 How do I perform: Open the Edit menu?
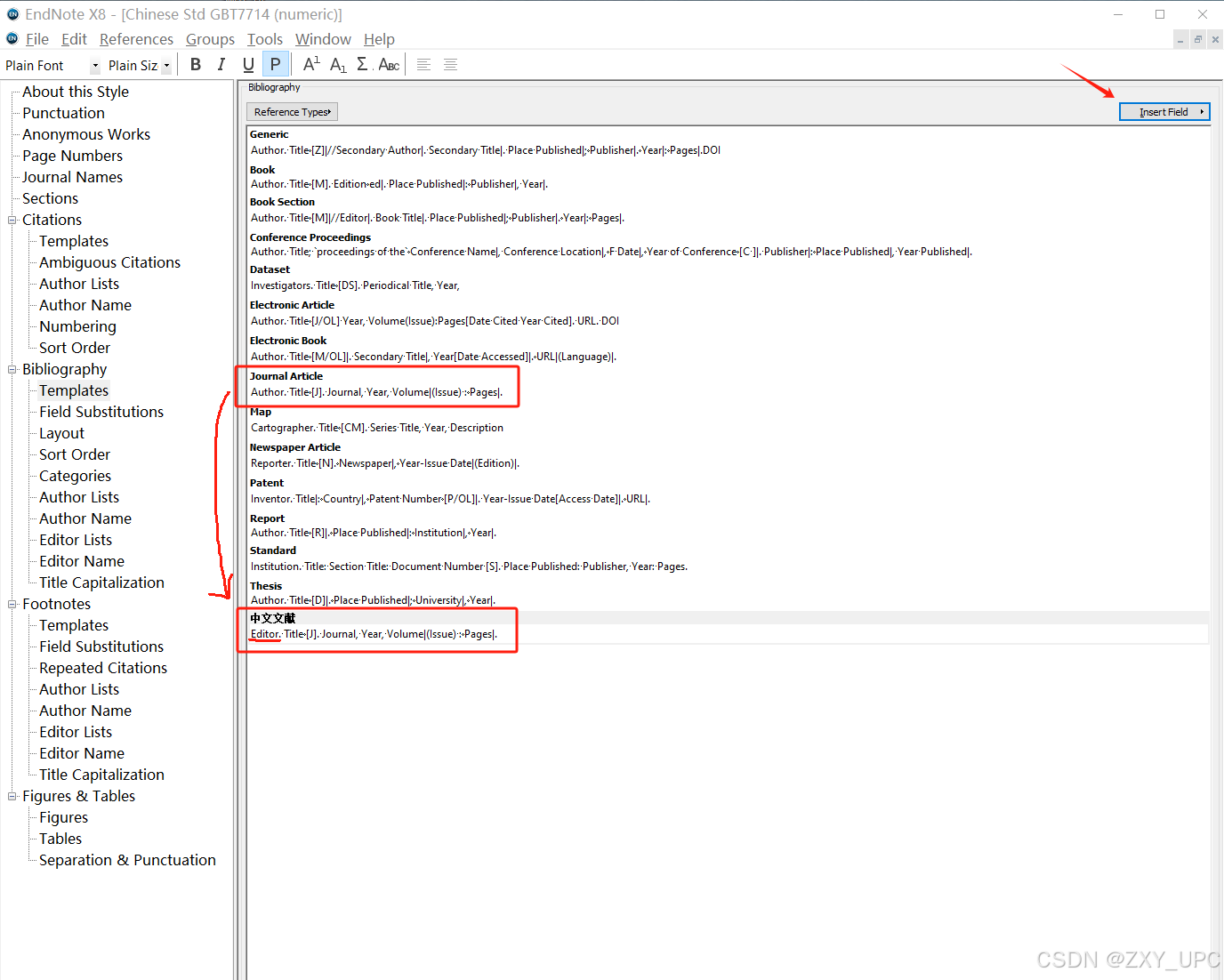pos(74,39)
